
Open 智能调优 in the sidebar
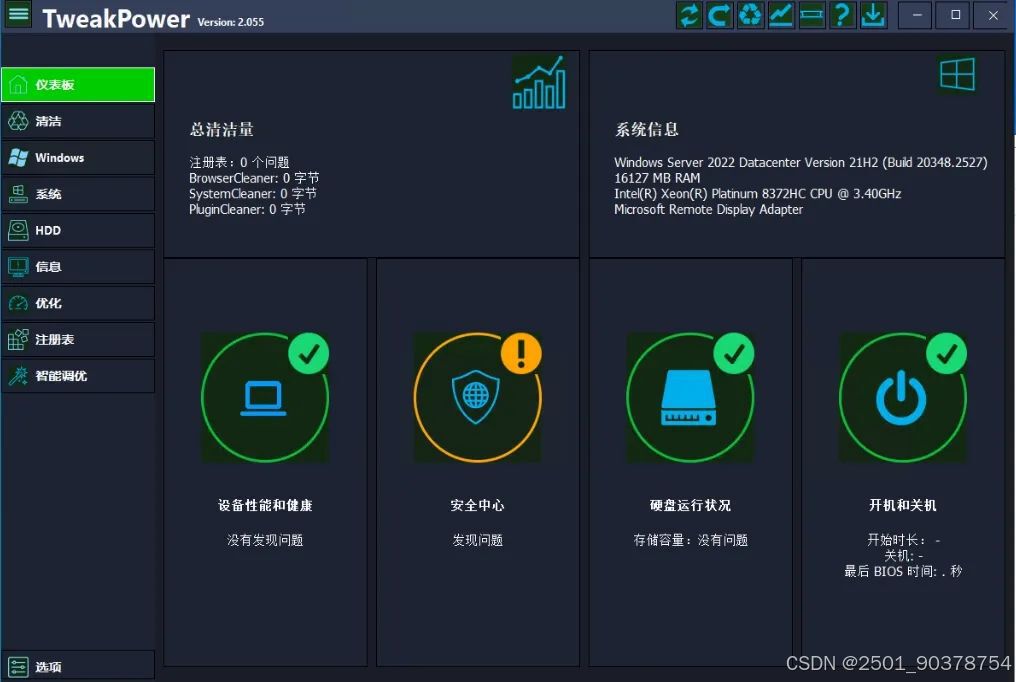pyautogui.click(x=78, y=376)
